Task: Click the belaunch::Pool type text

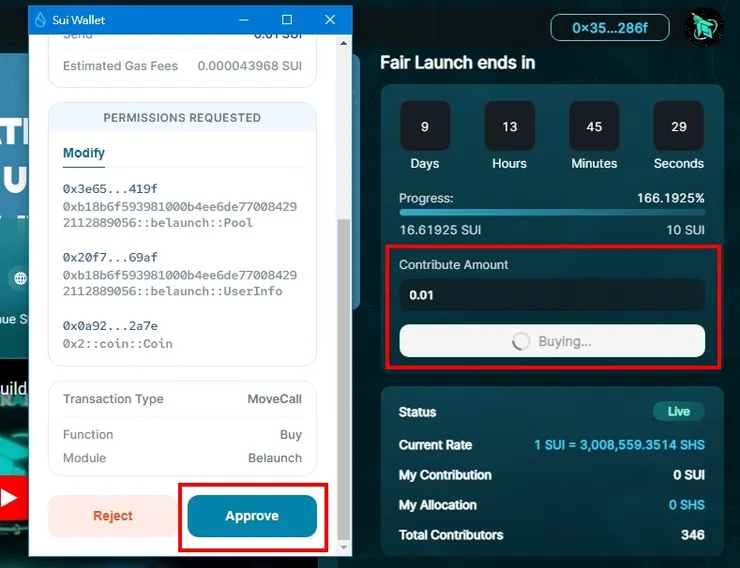Action: (180, 215)
